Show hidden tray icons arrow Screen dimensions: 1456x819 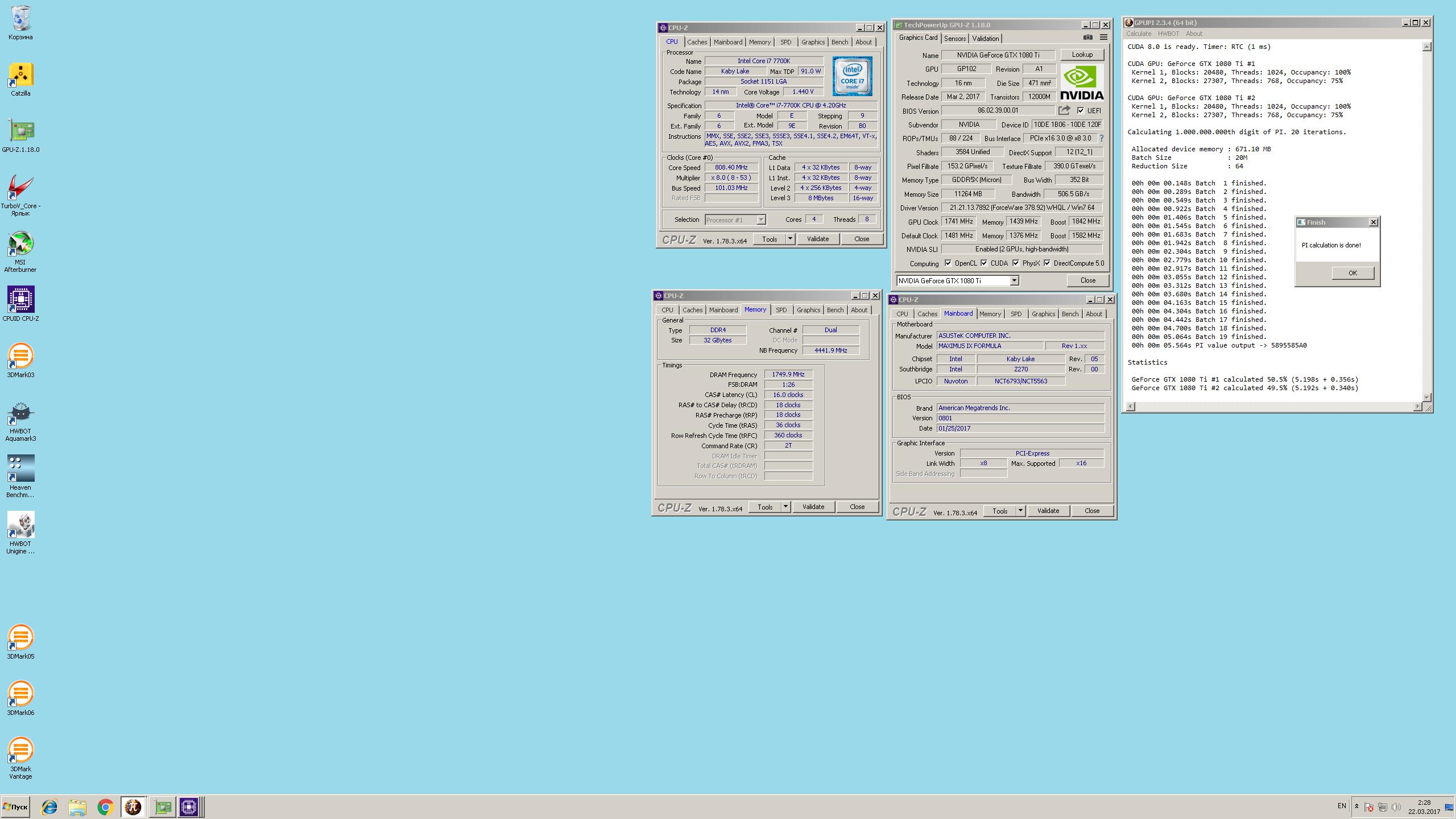pyautogui.click(x=1356, y=806)
